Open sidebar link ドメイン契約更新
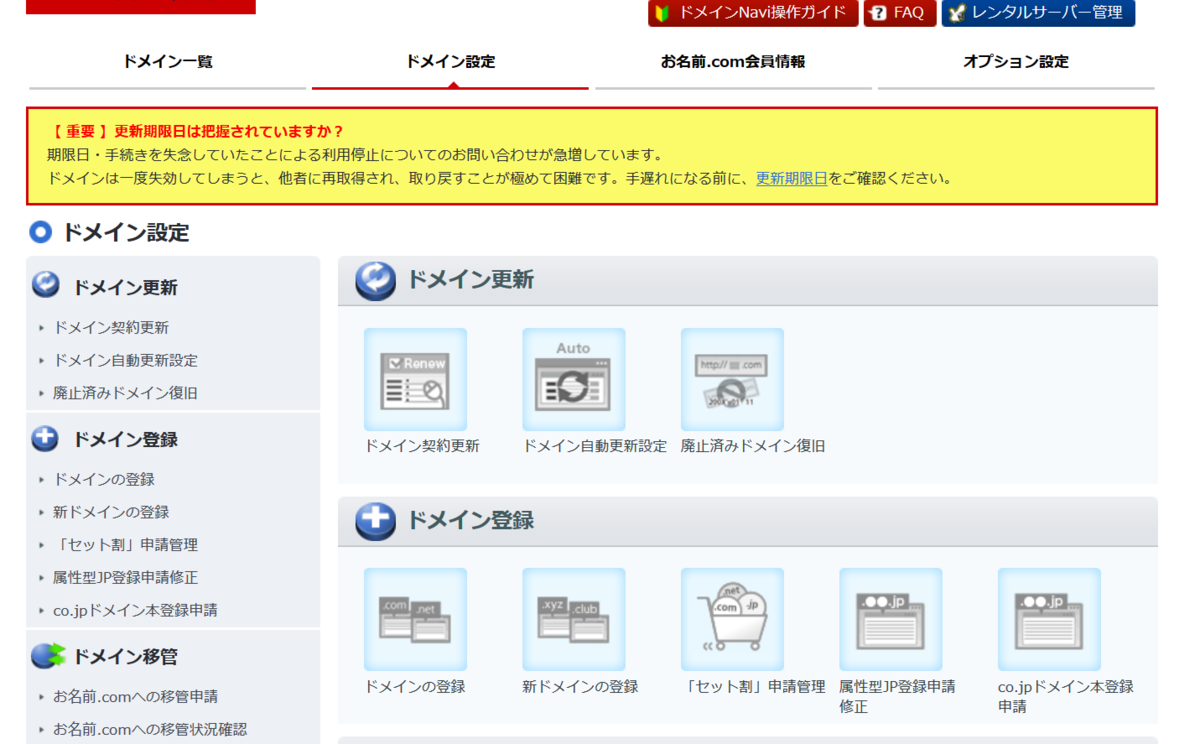 coord(111,328)
